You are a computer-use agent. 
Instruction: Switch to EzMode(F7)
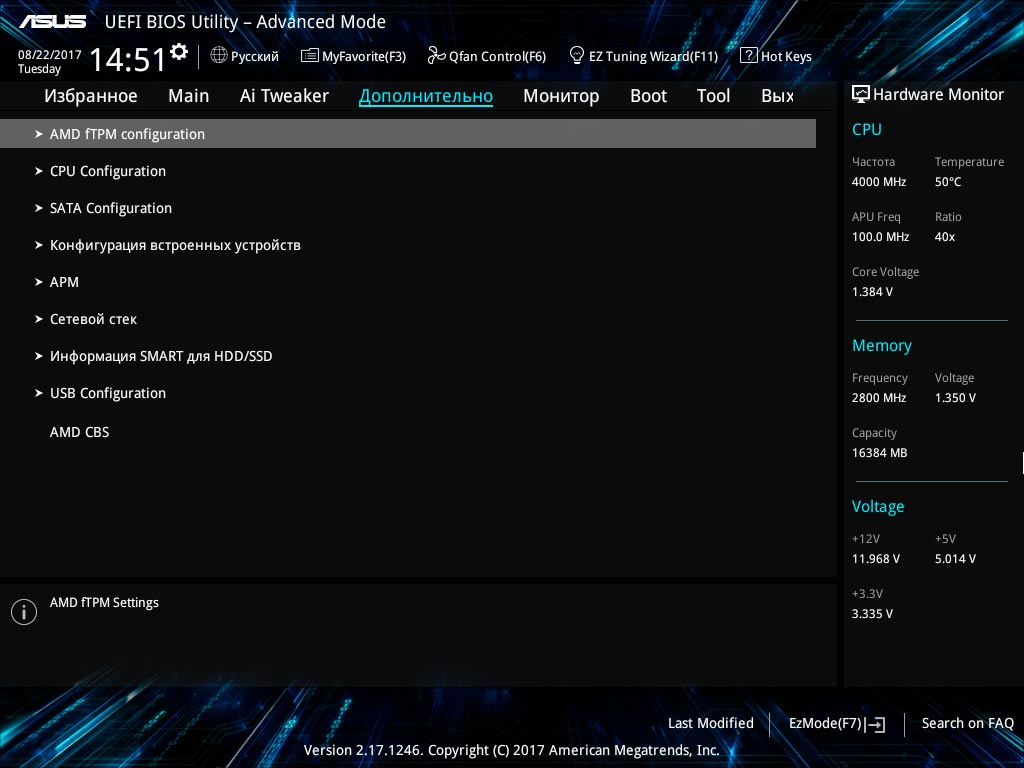coord(837,724)
